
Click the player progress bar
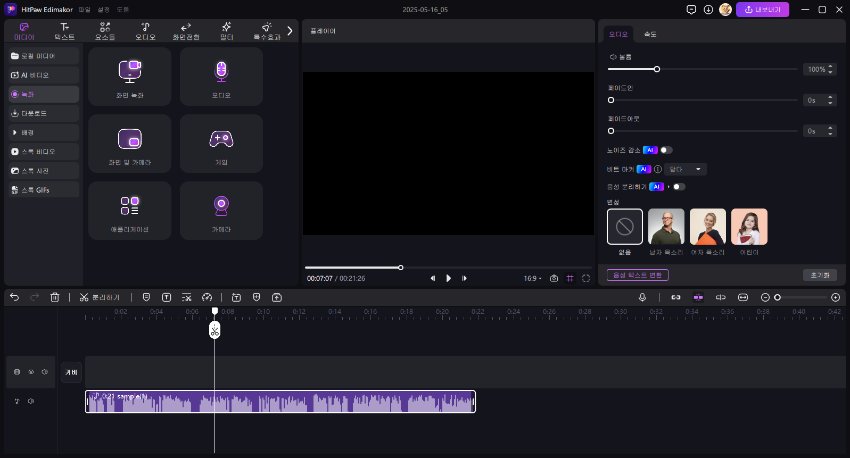point(448,267)
